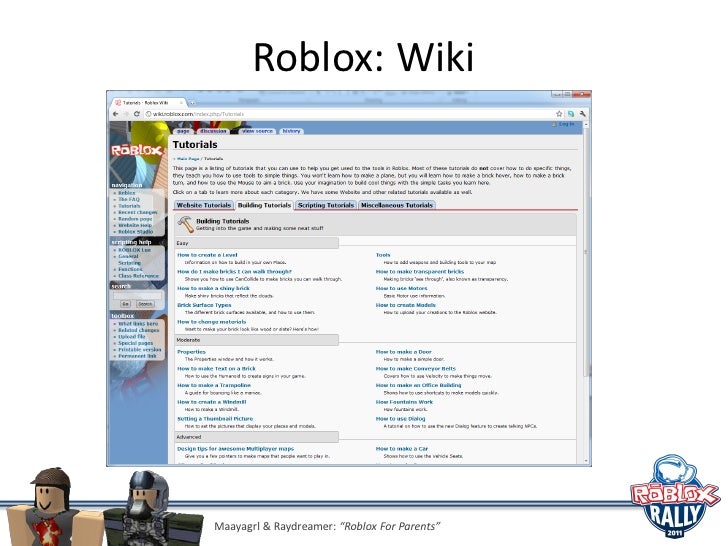Open a new browser tab

[x=192, y=103]
